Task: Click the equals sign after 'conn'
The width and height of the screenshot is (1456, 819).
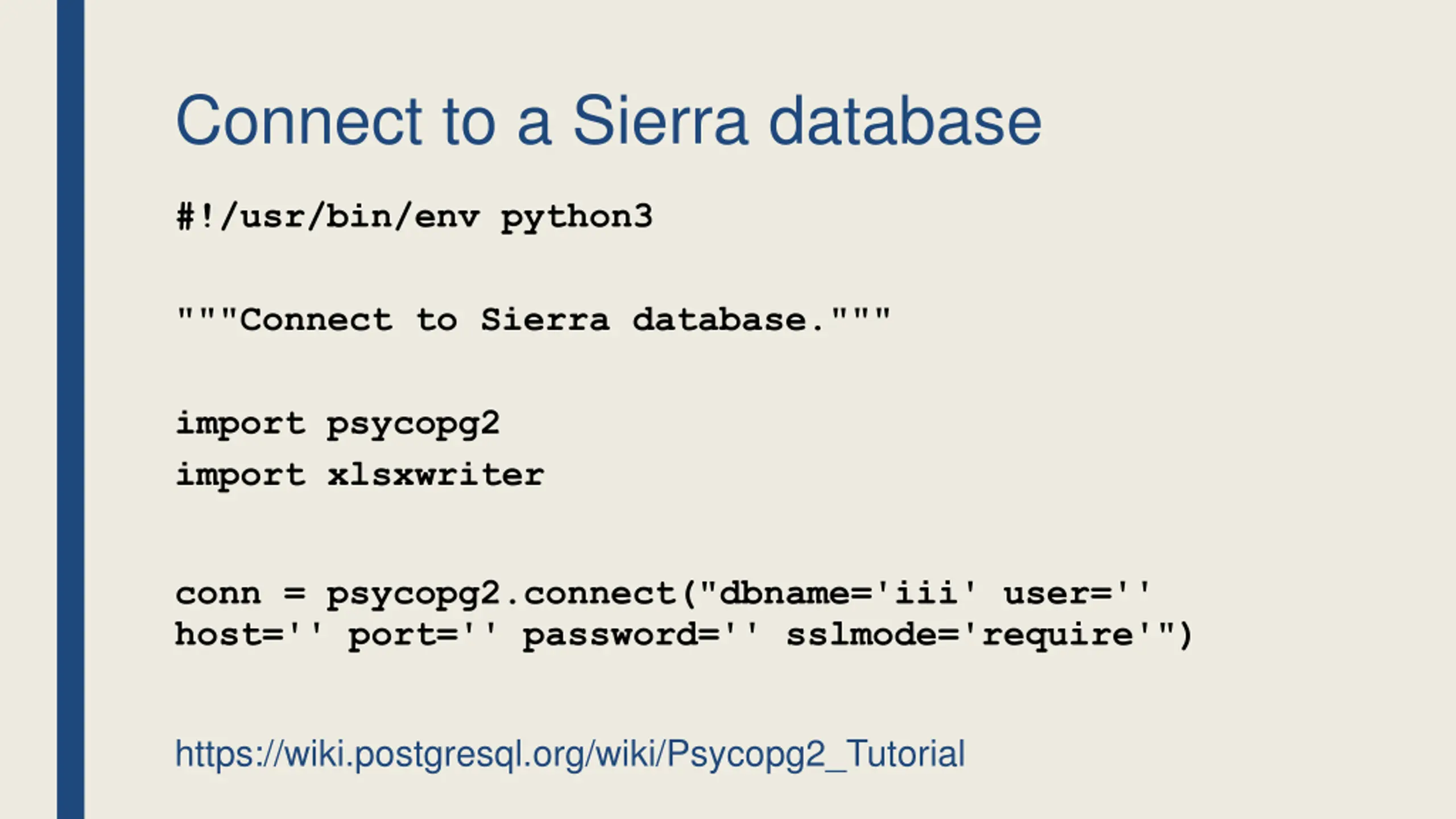Action: (294, 594)
